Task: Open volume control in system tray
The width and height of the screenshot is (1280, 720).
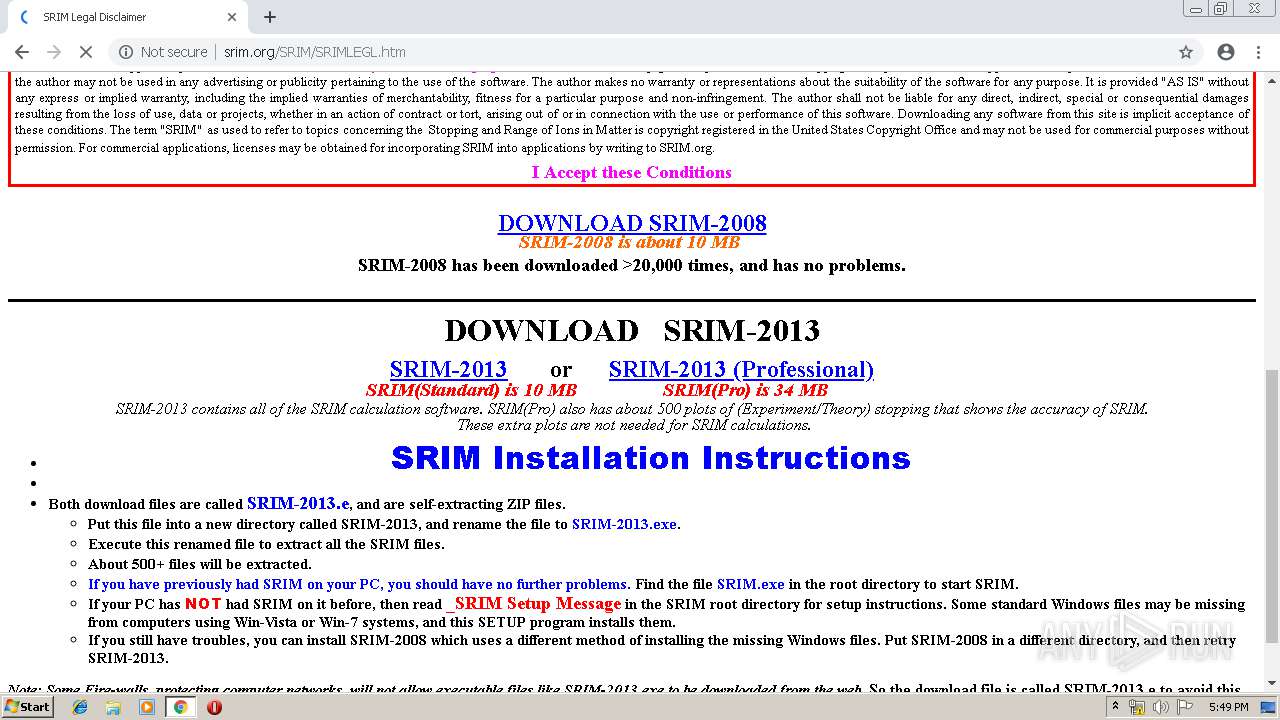Action: click(1161, 707)
